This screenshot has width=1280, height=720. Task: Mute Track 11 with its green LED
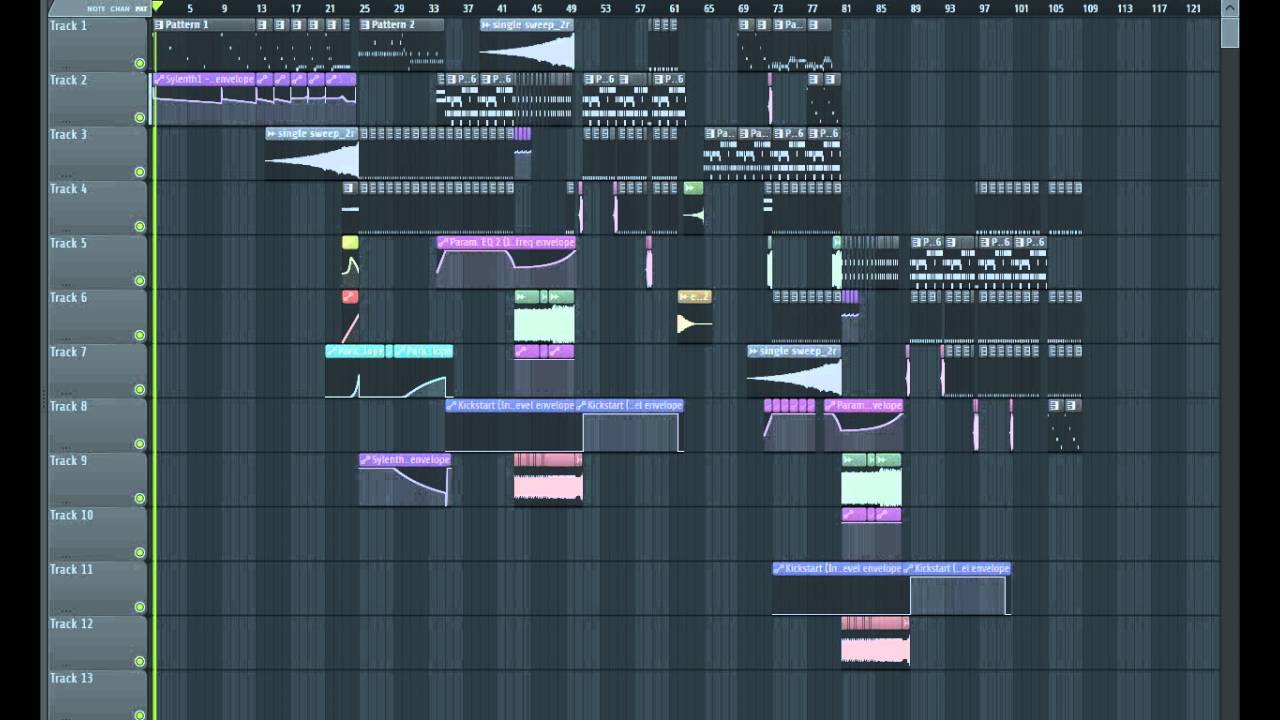click(140, 607)
